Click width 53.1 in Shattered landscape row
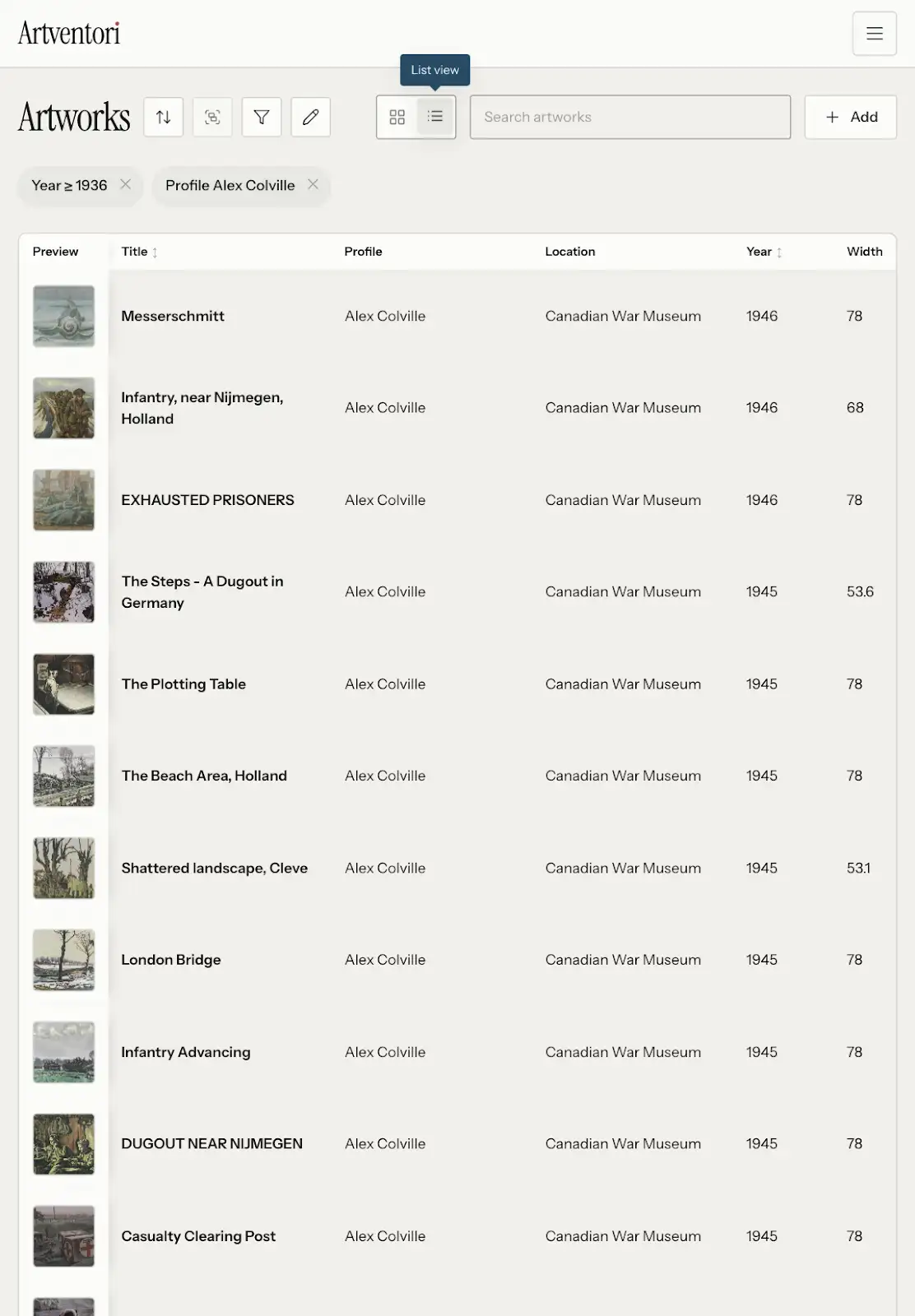This screenshot has width=915, height=1316. coord(858,868)
